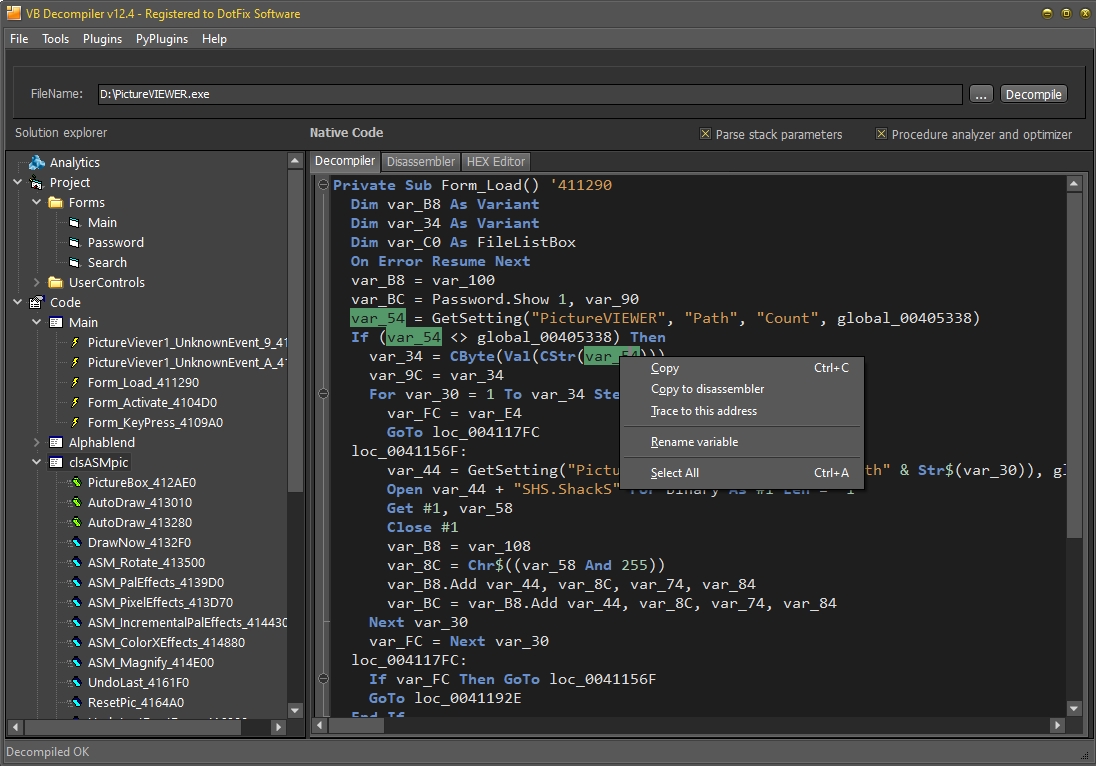Click the PictureViever1_UnknownEvent_9 event icon
The image size is (1096, 766).
click(75, 342)
